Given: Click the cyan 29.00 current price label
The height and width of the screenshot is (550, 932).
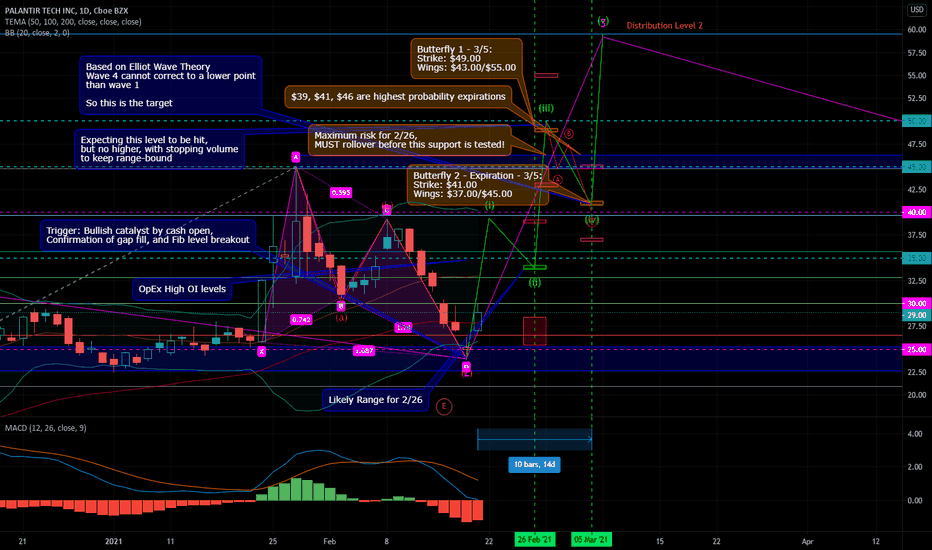Looking at the screenshot, I should 917,315.
